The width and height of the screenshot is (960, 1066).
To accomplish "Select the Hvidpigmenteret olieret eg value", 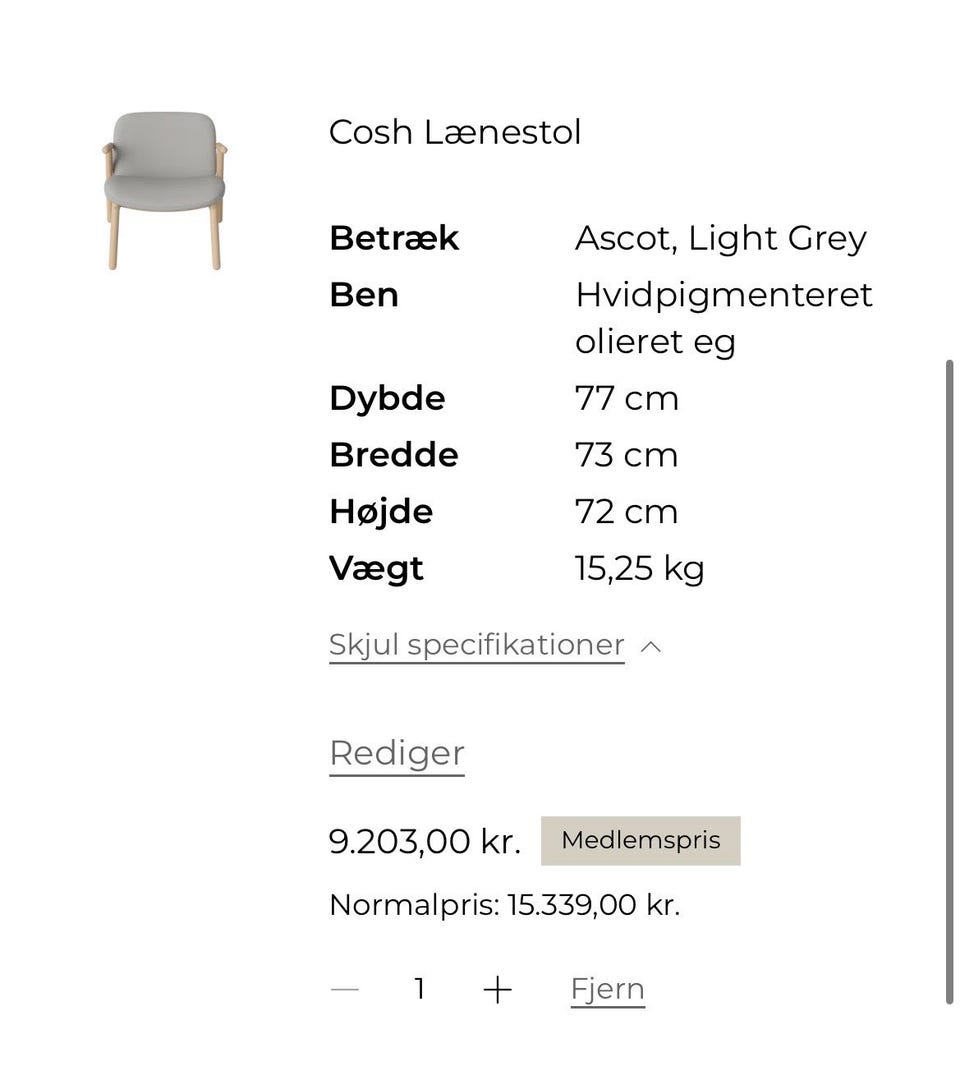I will pyautogui.click(x=723, y=318).
